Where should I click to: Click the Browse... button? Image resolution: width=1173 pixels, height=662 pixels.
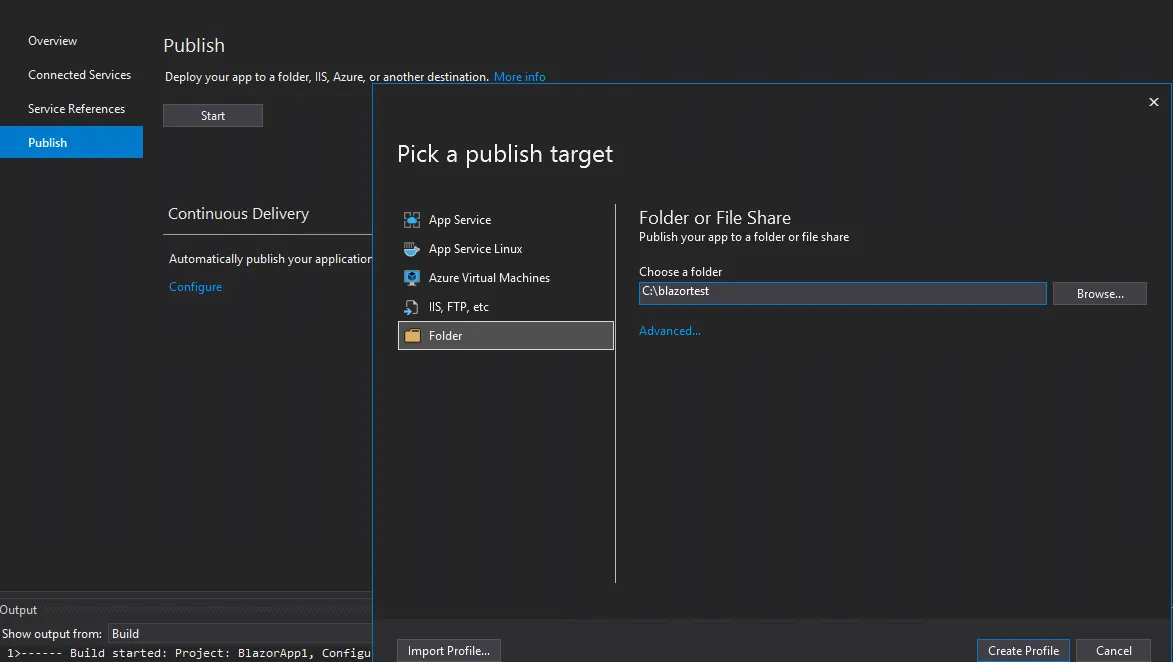pyautogui.click(x=1099, y=294)
